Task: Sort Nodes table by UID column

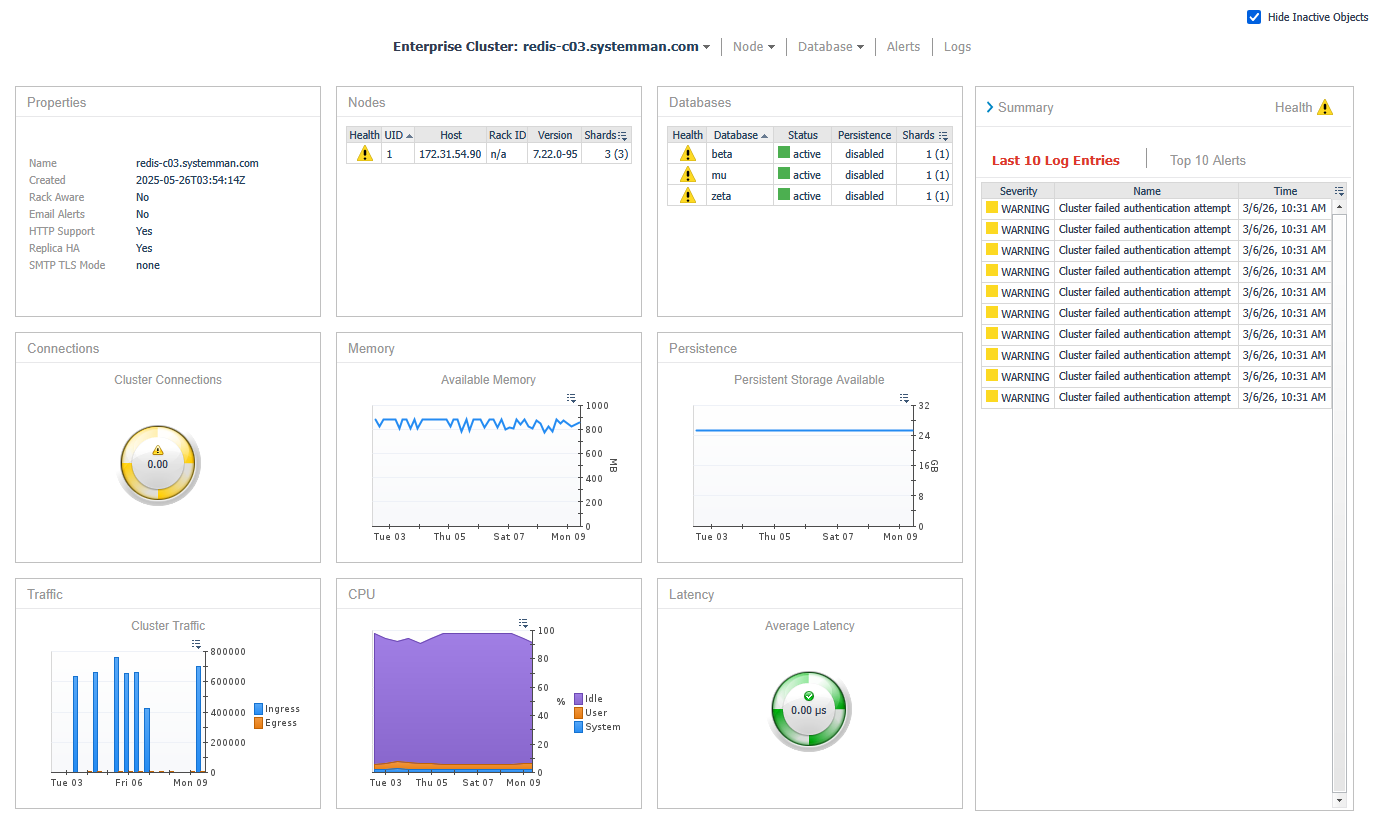Action: tap(399, 135)
